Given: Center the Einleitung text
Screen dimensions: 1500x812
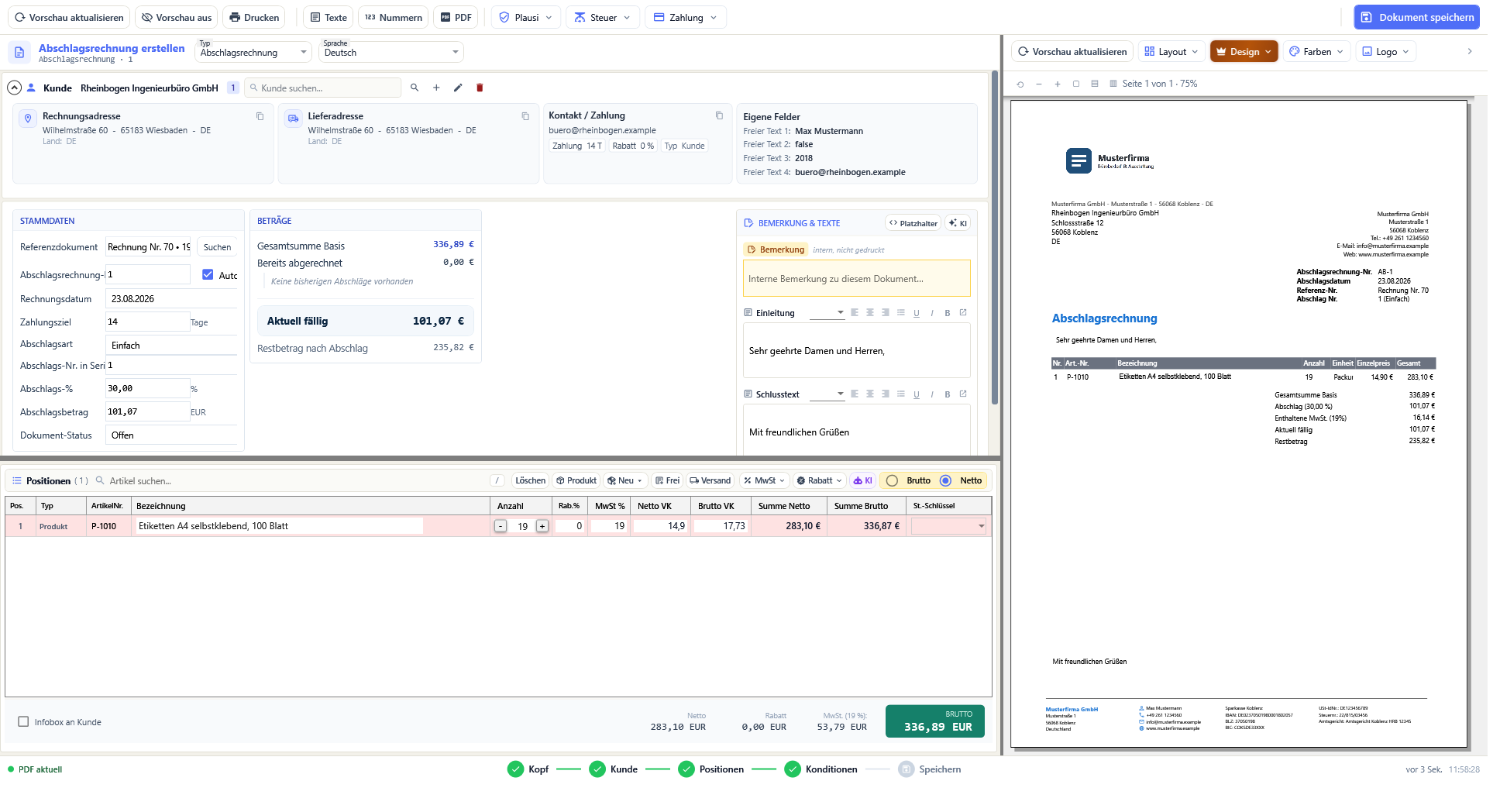Looking at the screenshot, I should click(x=870, y=313).
